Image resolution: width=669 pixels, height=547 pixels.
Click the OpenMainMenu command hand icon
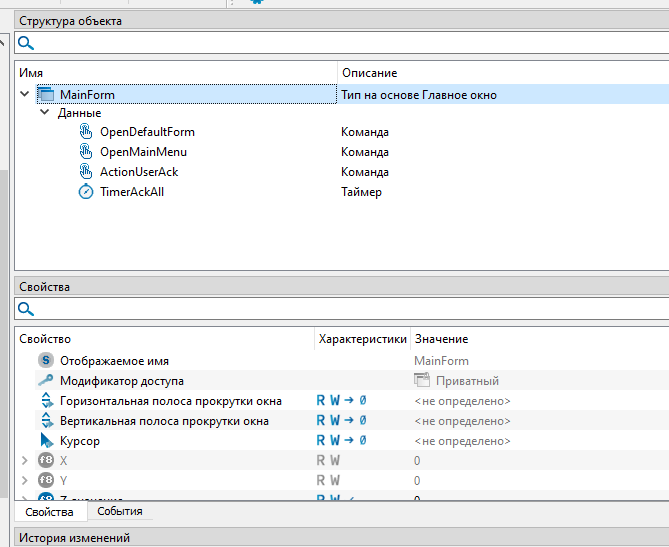[x=86, y=152]
